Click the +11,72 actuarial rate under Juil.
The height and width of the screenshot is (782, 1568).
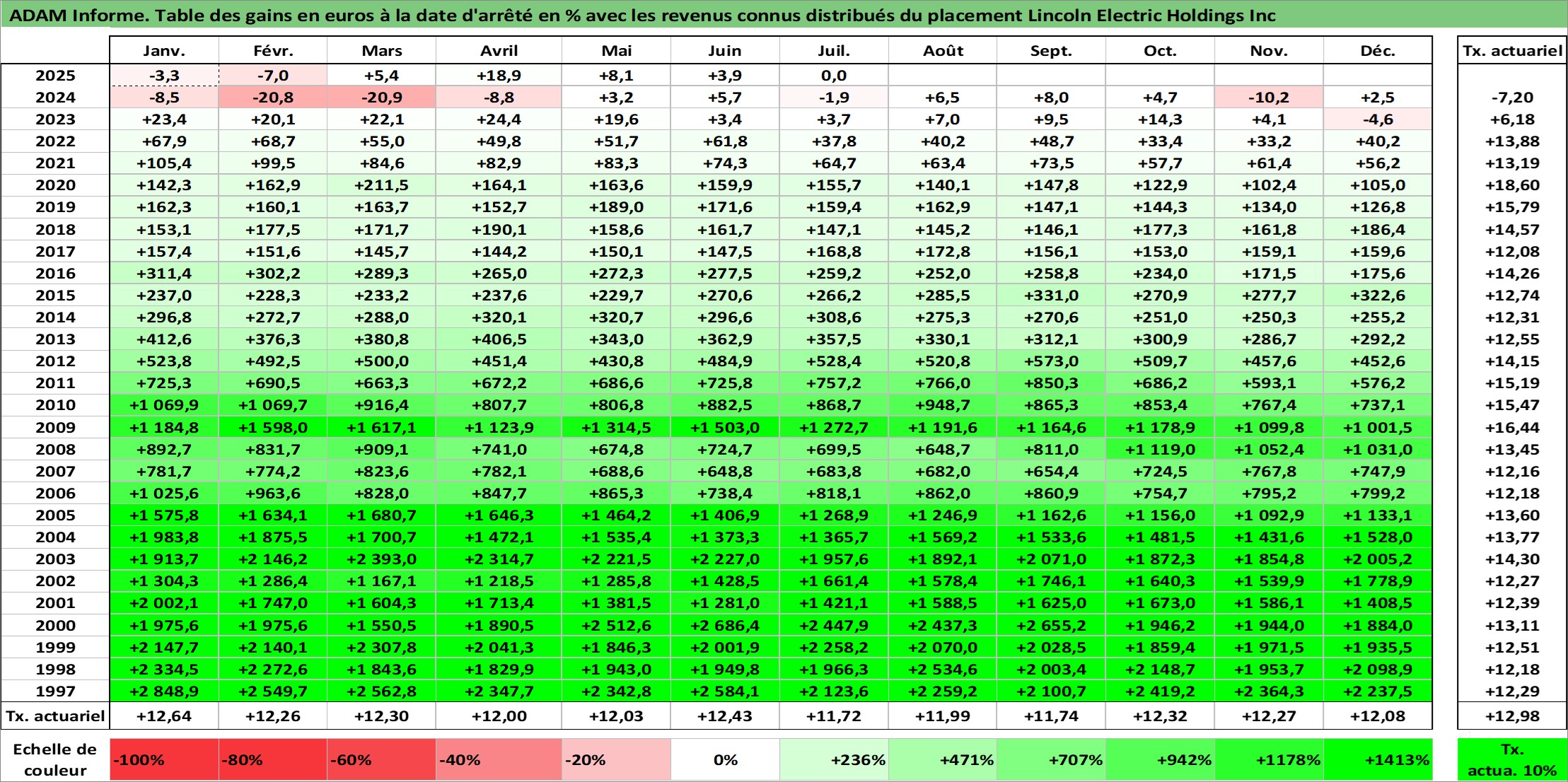click(x=834, y=716)
